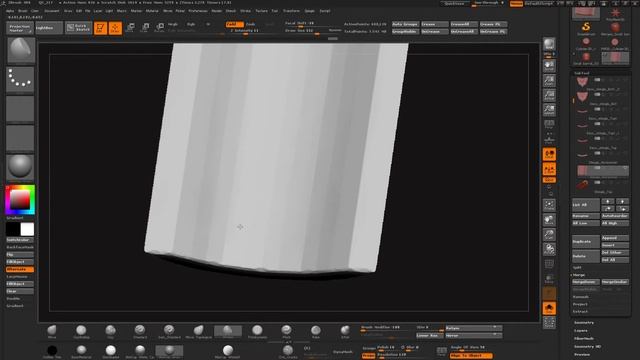Click List All in SubTool panel
Screen dimensions: 640x360
click(585, 205)
